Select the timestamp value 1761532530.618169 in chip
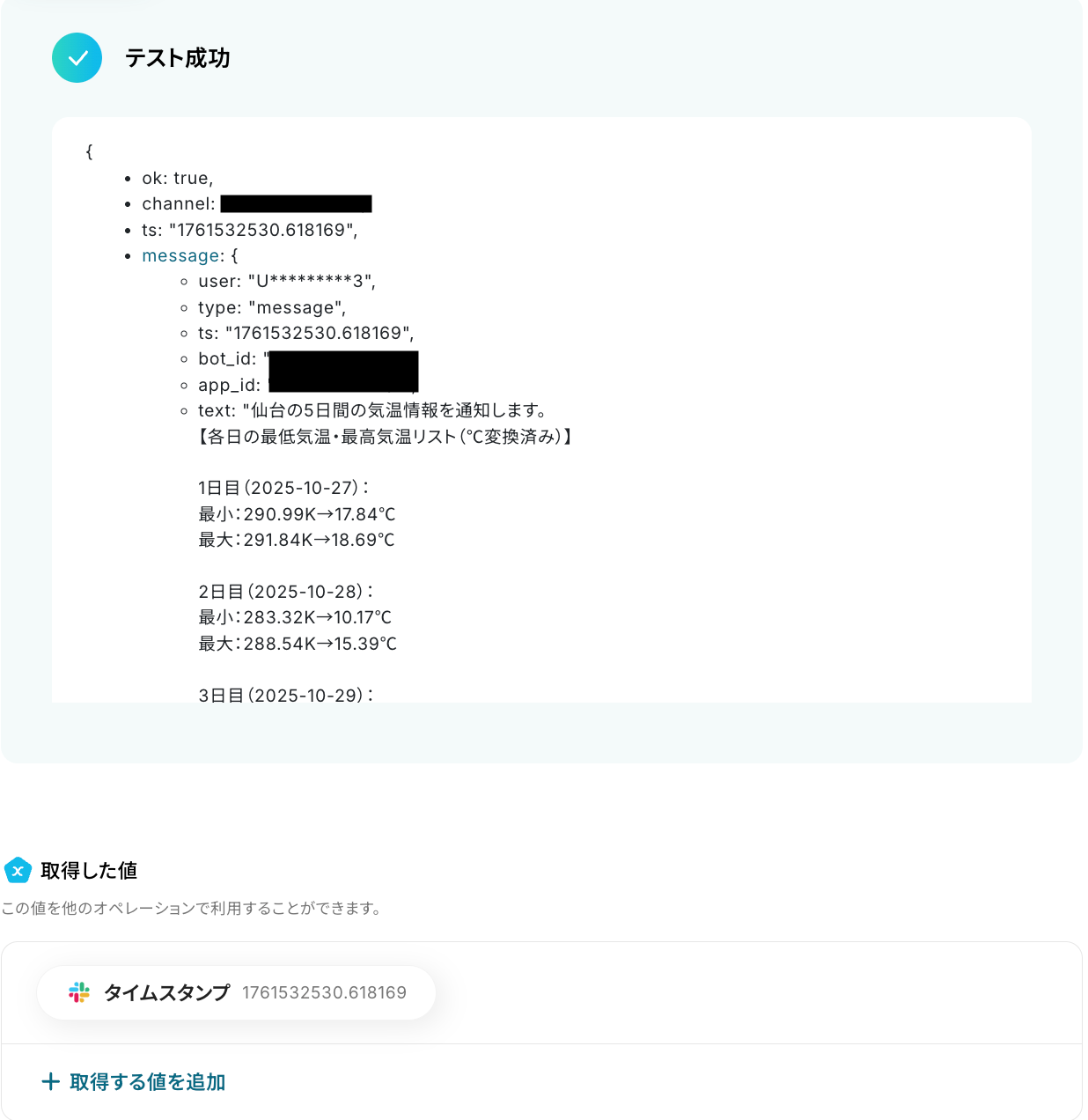 (x=324, y=992)
